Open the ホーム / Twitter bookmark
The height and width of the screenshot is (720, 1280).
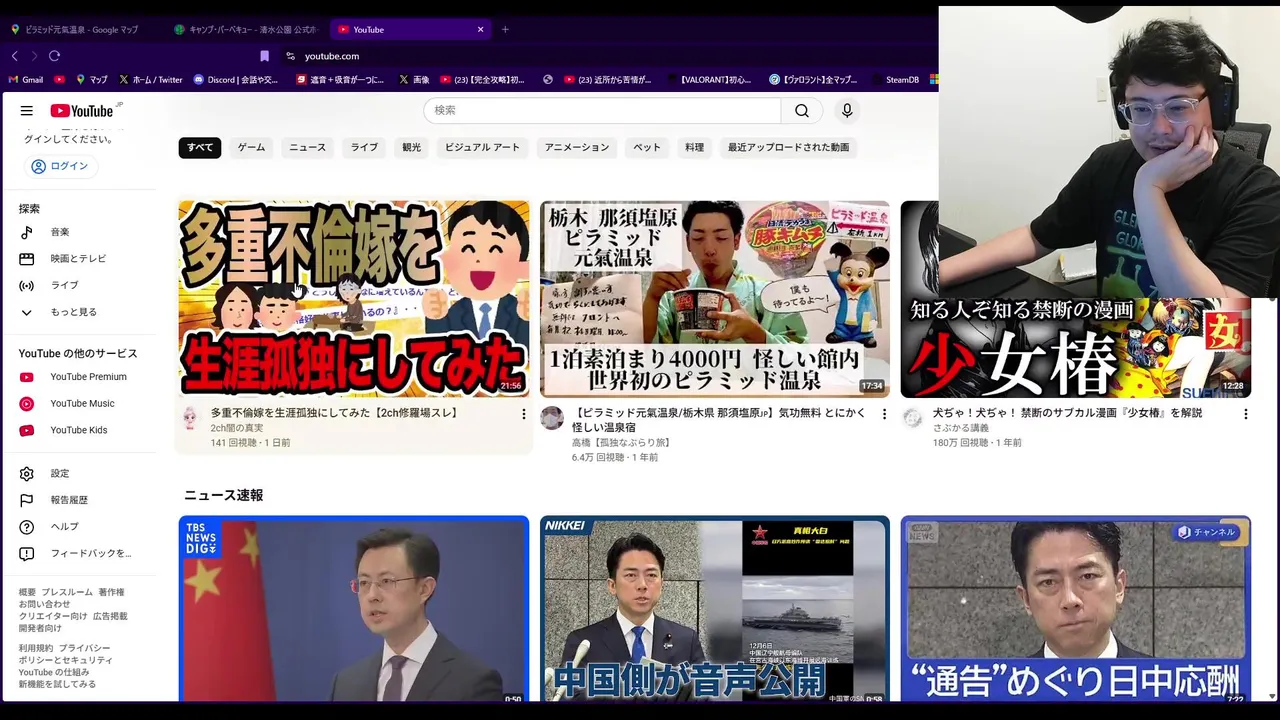click(151, 80)
